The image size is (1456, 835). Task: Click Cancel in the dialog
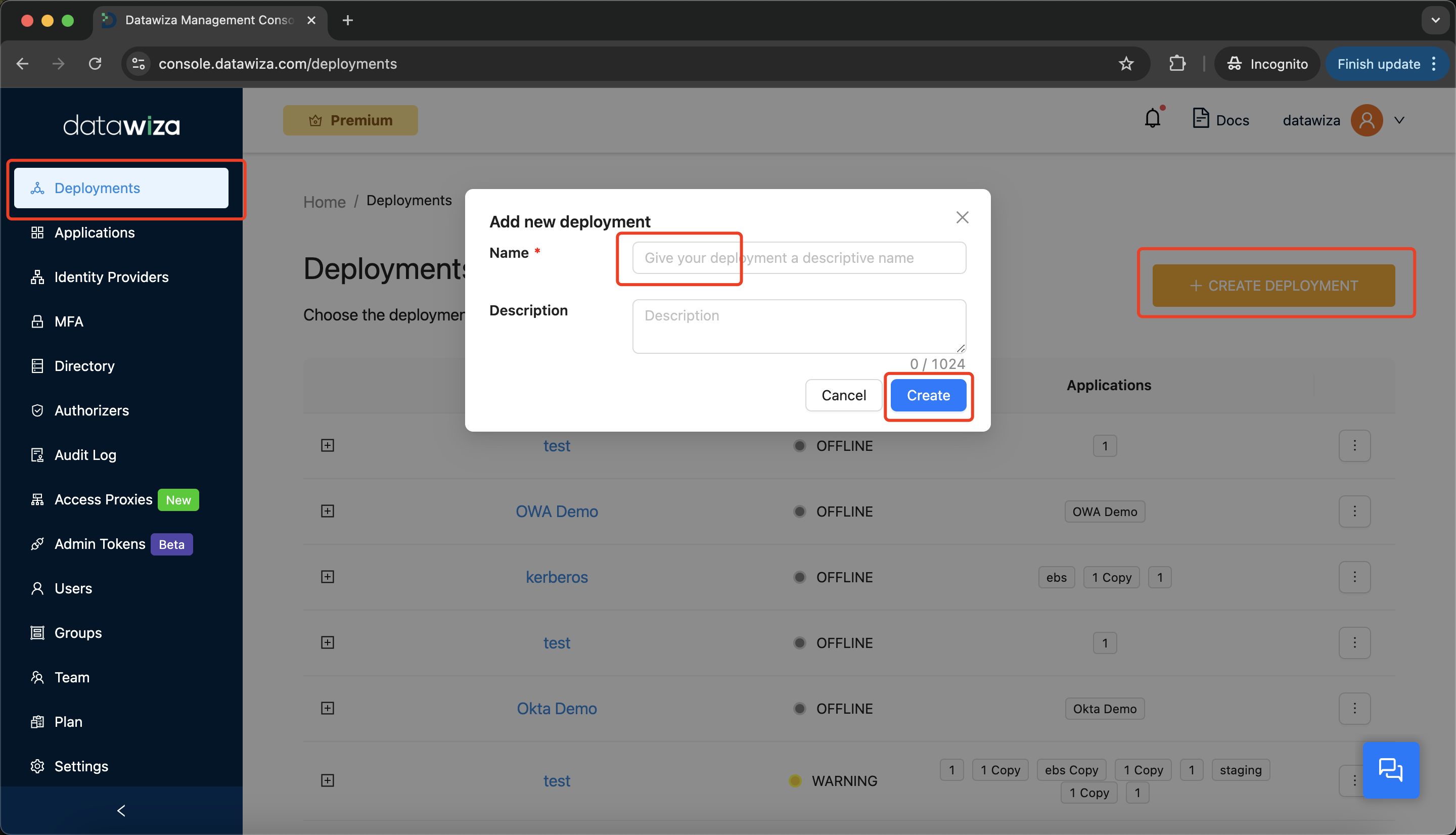(844, 395)
